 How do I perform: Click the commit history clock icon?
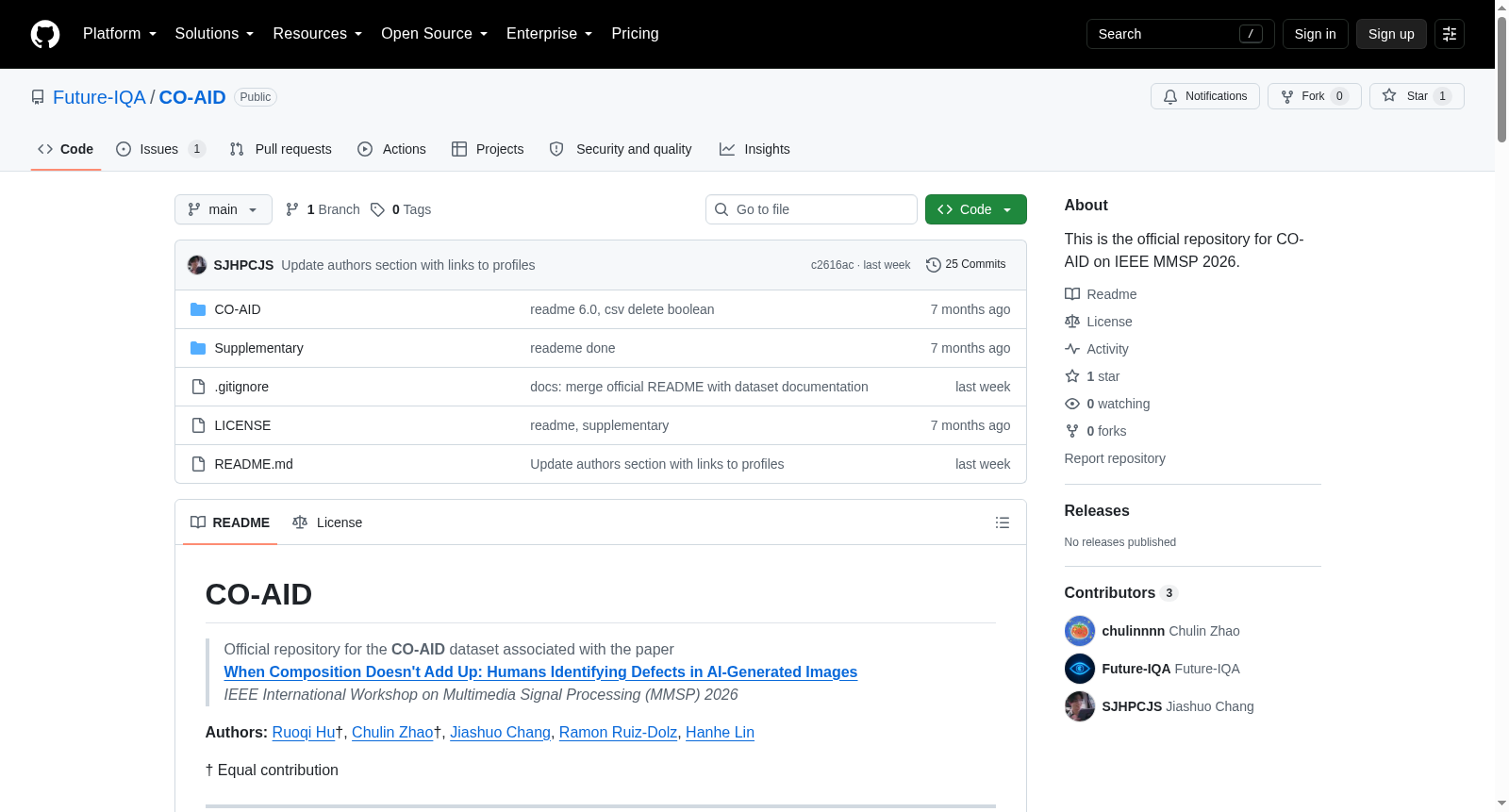point(934,265)
